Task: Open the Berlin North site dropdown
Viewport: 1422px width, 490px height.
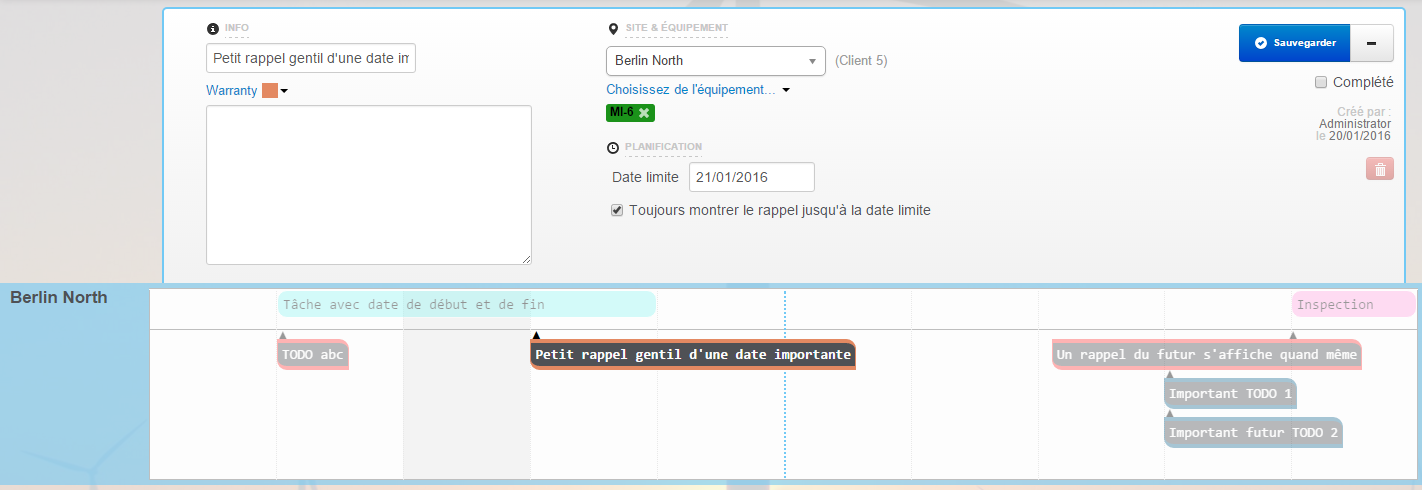Action: tap(715, 61)
